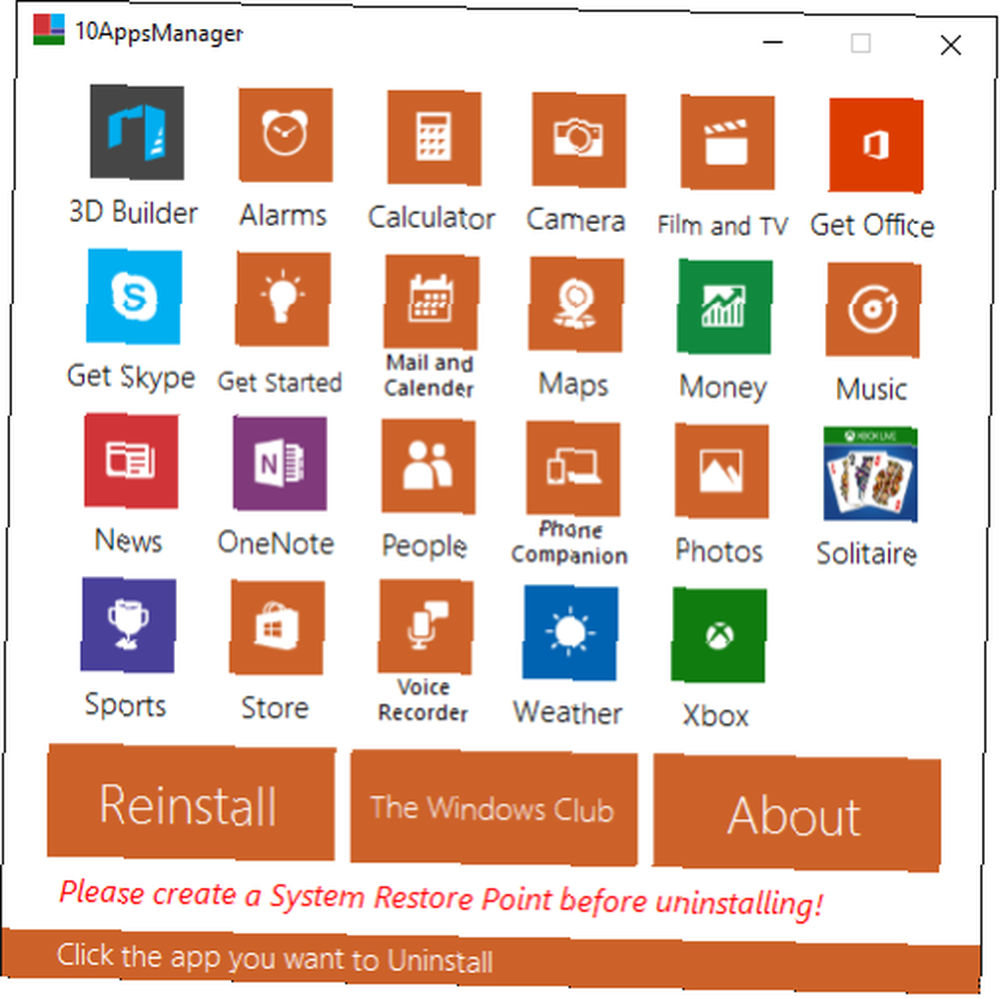Click the Reinstall button

pos(191,803)
